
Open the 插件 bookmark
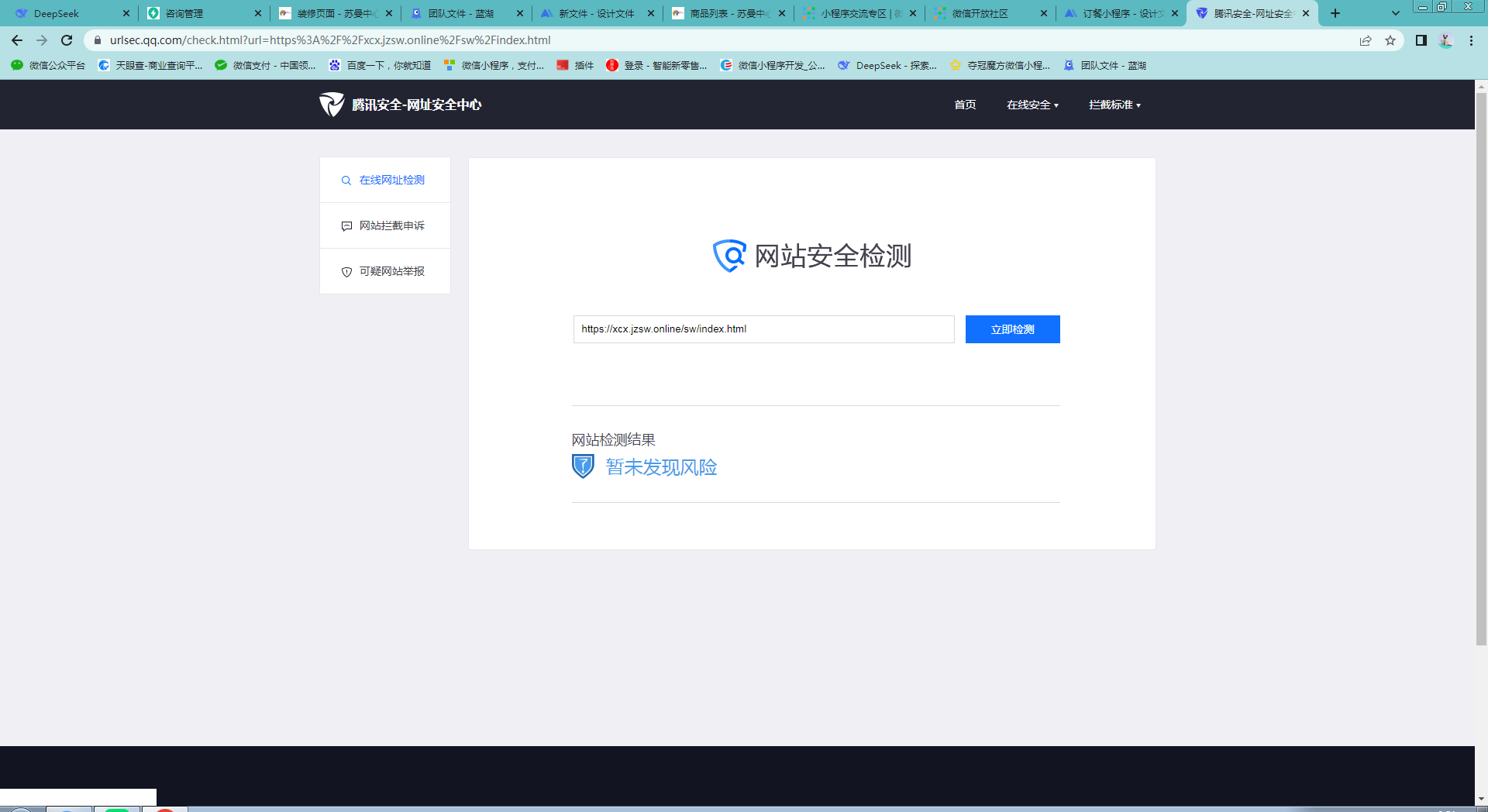tap(575, 66)
